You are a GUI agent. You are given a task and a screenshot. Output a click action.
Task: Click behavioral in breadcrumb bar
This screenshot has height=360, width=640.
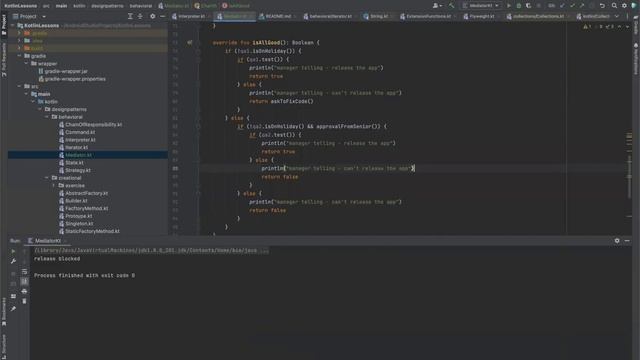coord(141,6)
